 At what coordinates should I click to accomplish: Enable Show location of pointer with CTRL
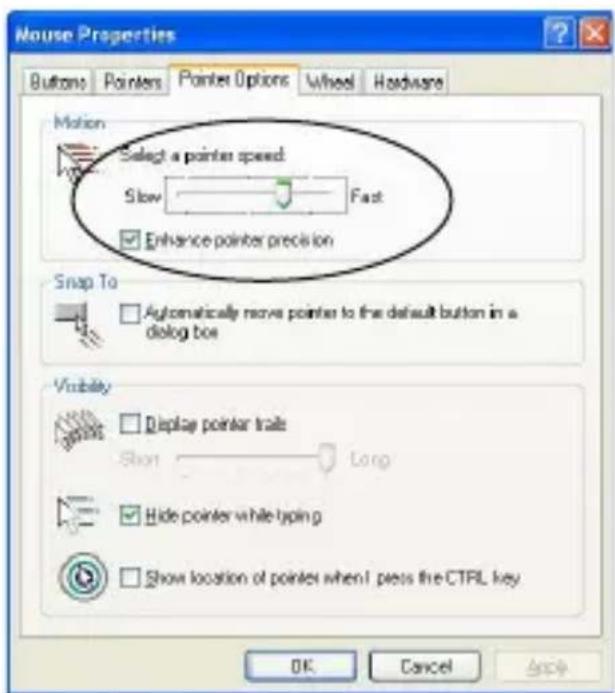coord(130,577)
